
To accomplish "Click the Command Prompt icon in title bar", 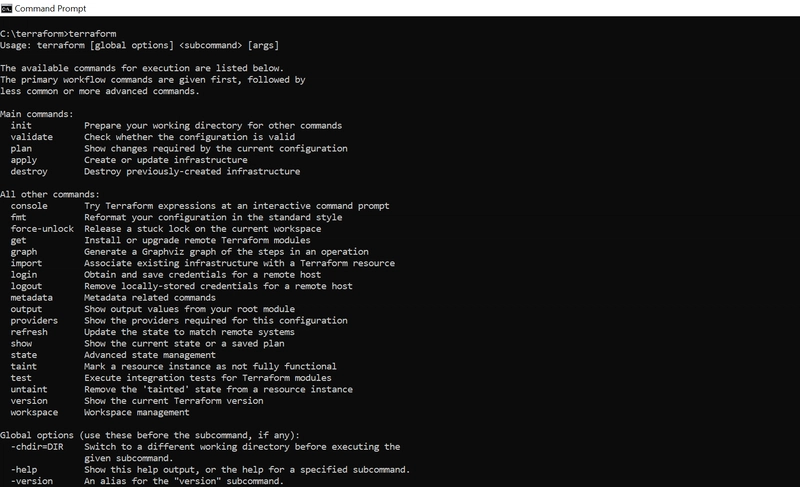I will [6, 8].
